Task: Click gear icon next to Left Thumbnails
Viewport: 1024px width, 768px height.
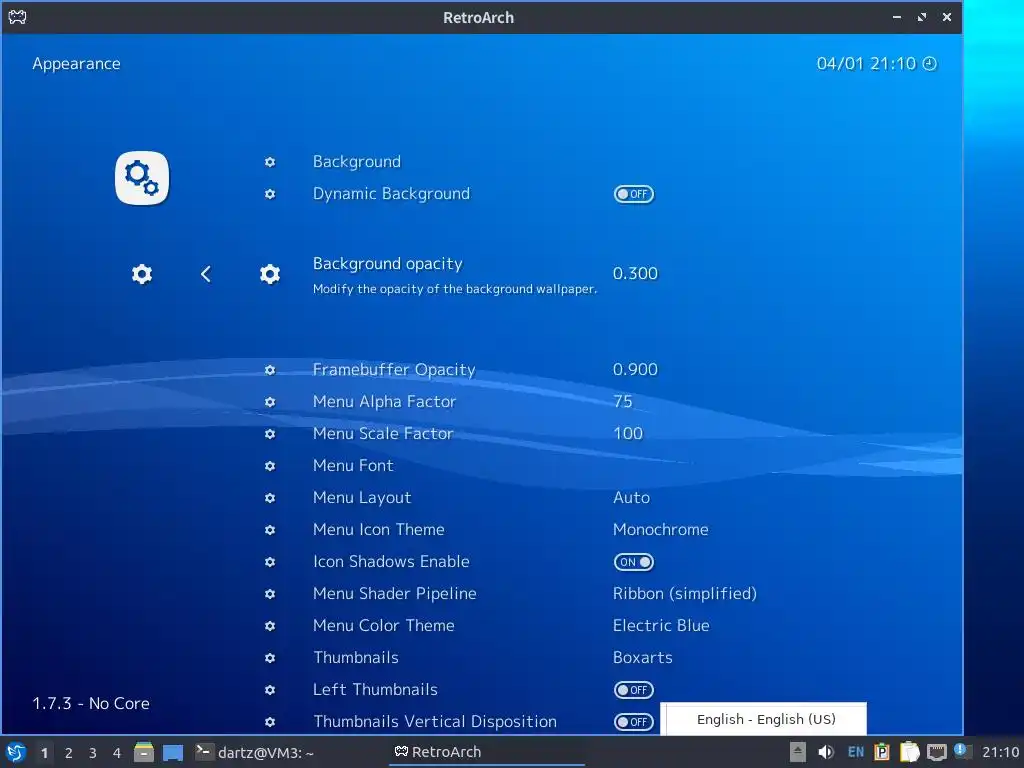Action: [270, 690]
